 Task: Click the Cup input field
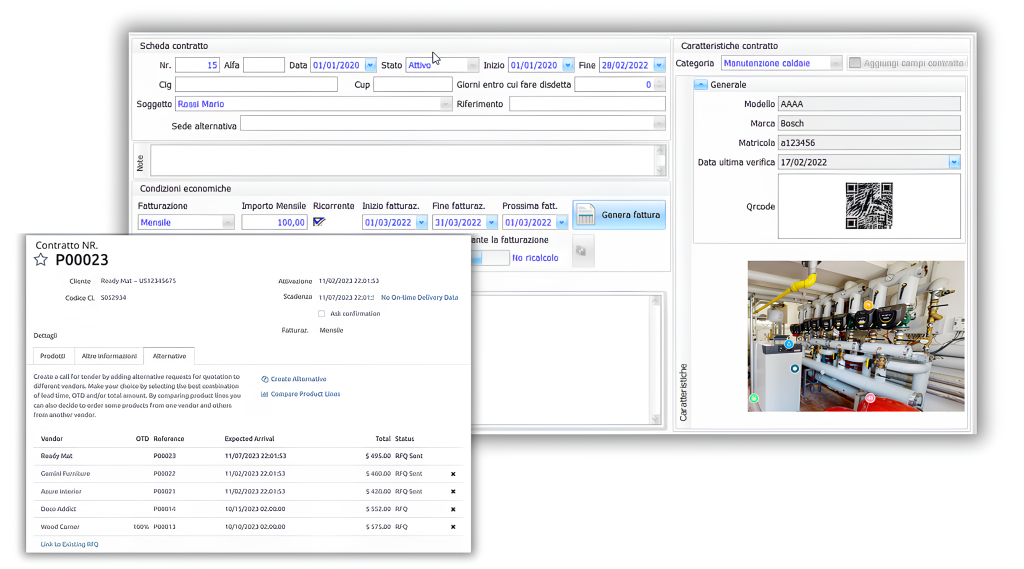click(413, 84)
